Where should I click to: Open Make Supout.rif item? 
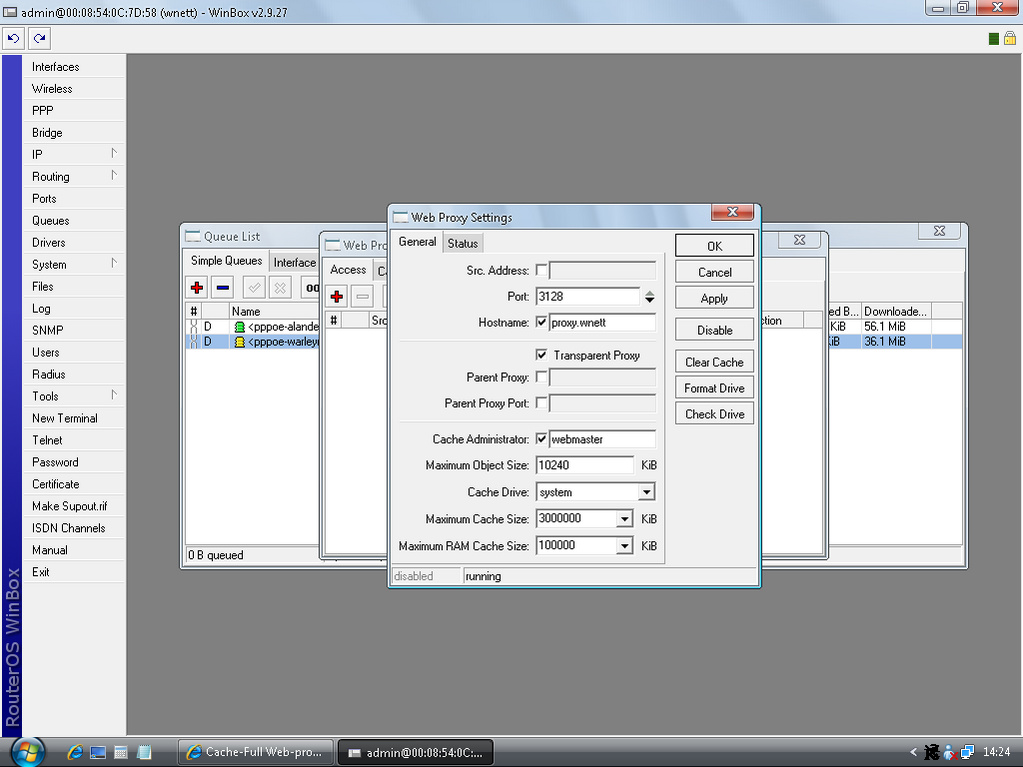click(x=74, y=506)
